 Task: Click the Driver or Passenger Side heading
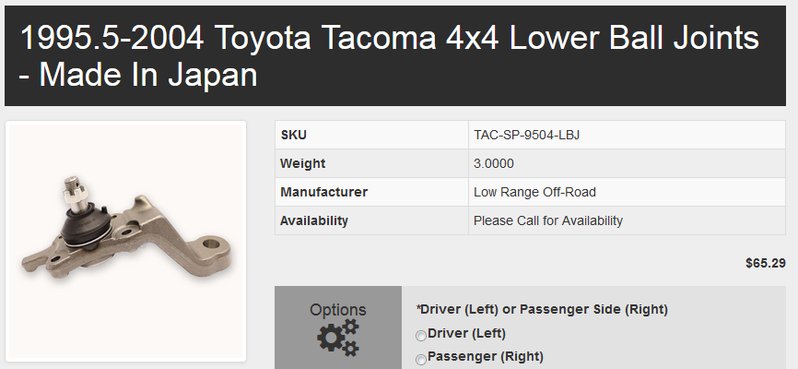542,309
